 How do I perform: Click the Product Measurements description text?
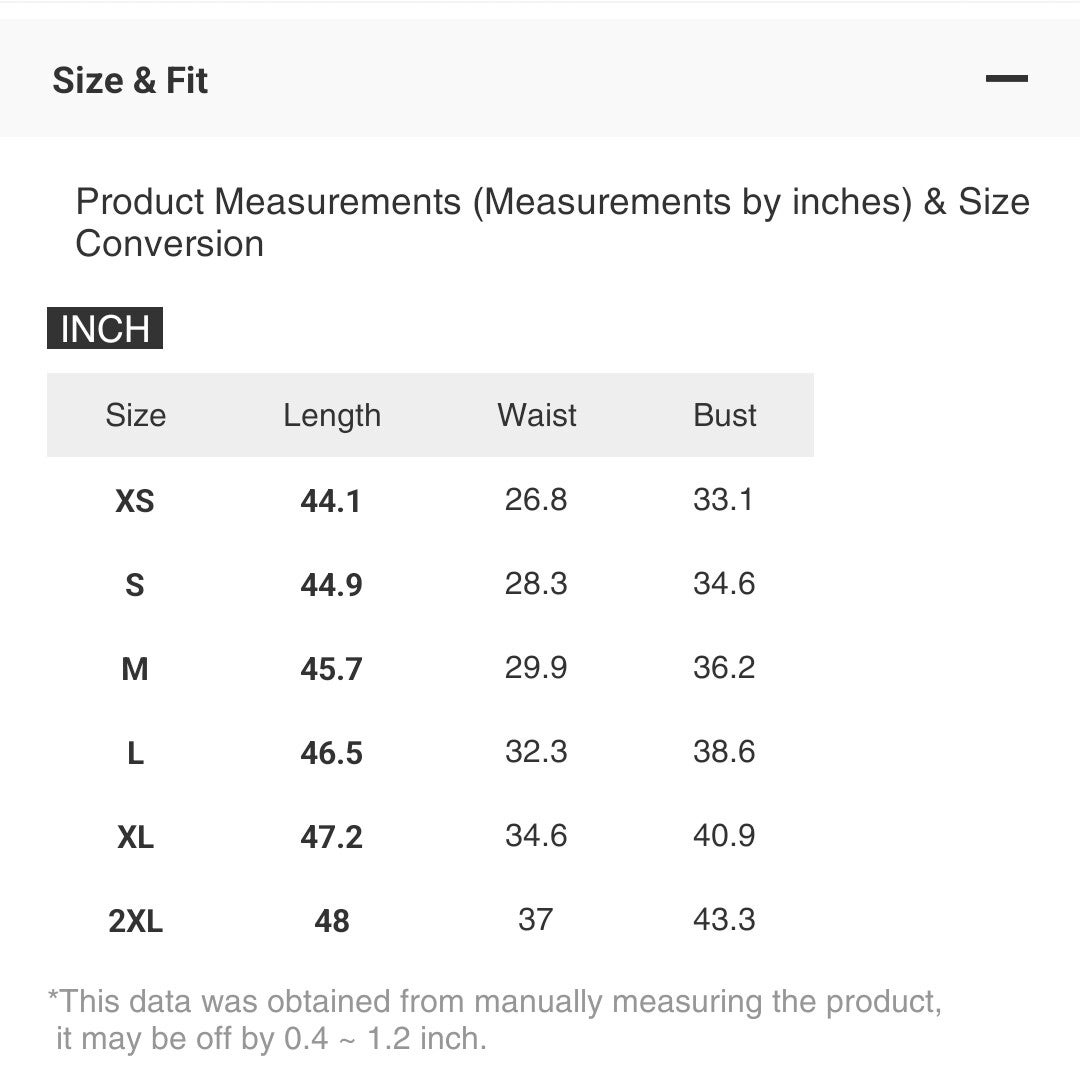click(552, 222)
